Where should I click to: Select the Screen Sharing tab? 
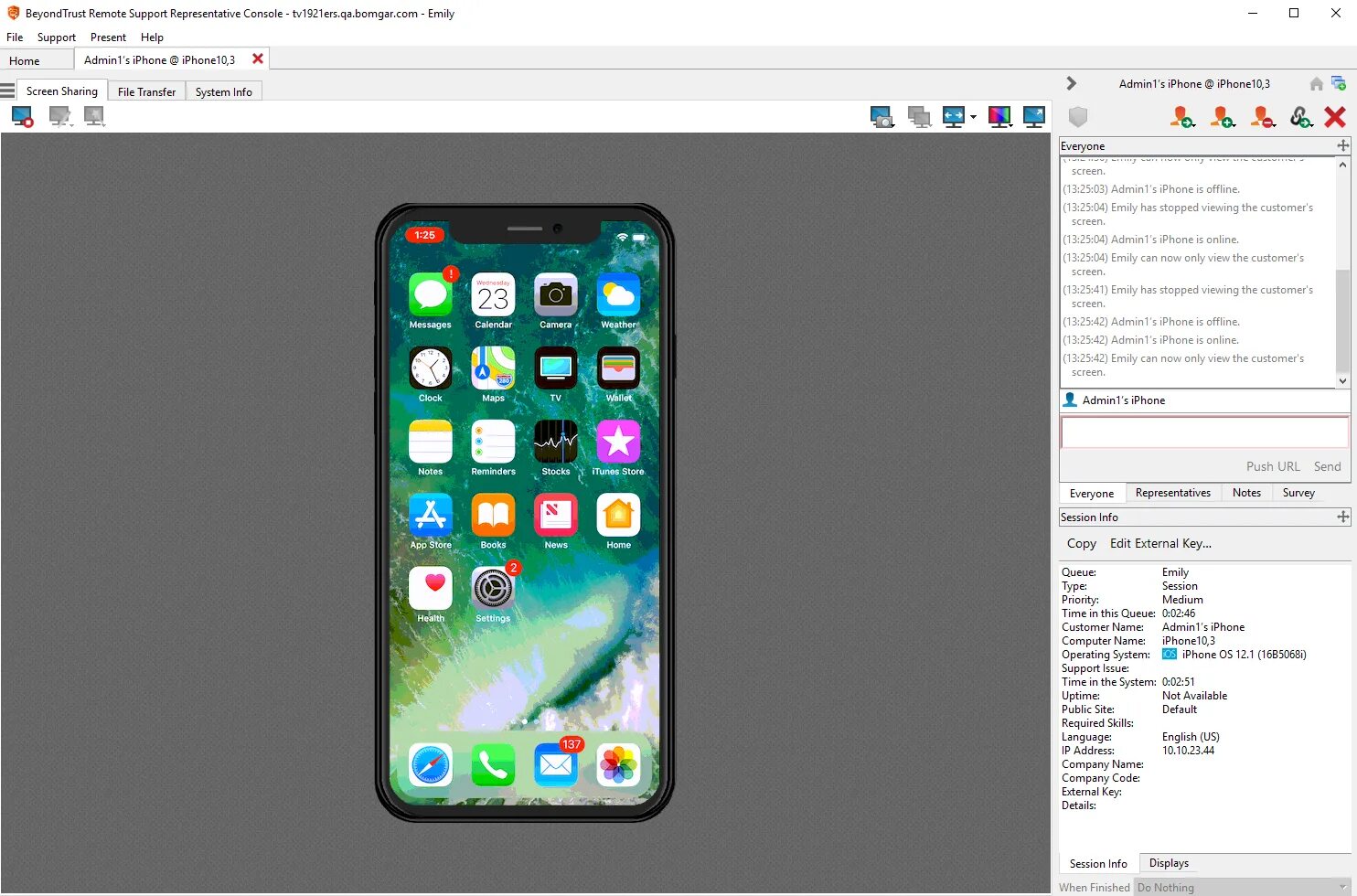point(62,91)
